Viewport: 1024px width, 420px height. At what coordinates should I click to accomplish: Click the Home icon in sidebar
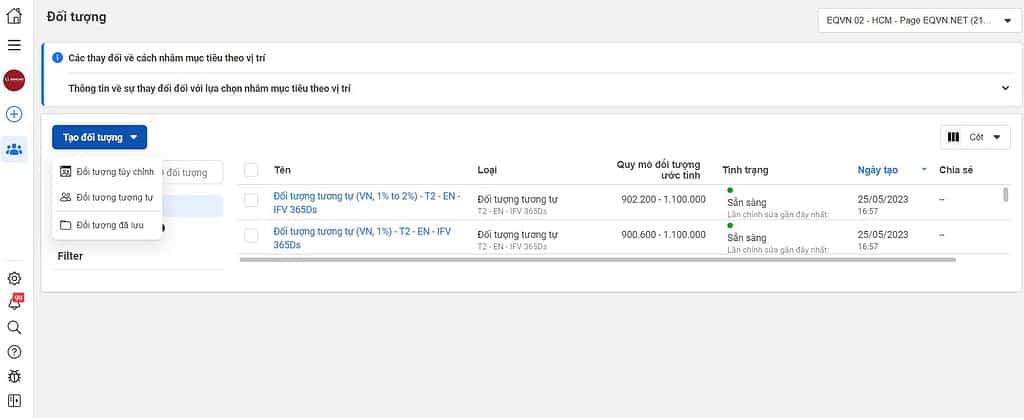click(14, 16)
